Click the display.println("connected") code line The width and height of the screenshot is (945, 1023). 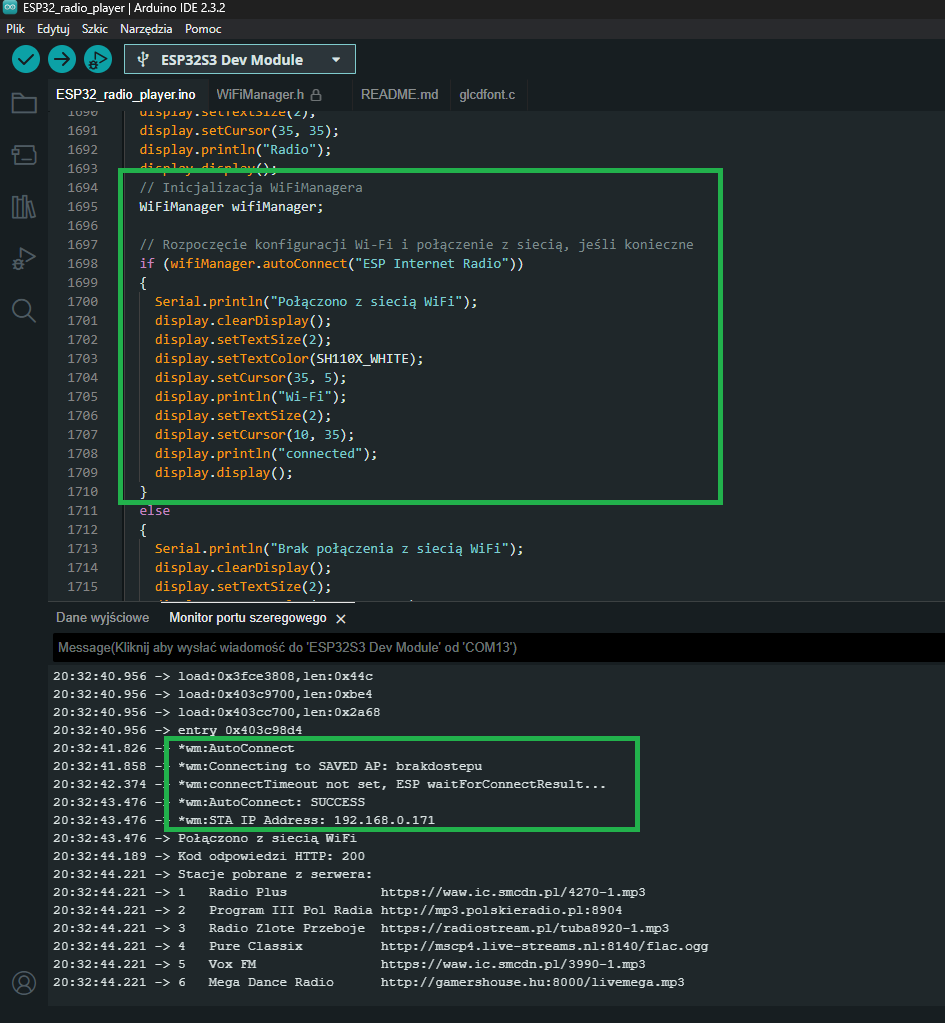tap(266, 453)
